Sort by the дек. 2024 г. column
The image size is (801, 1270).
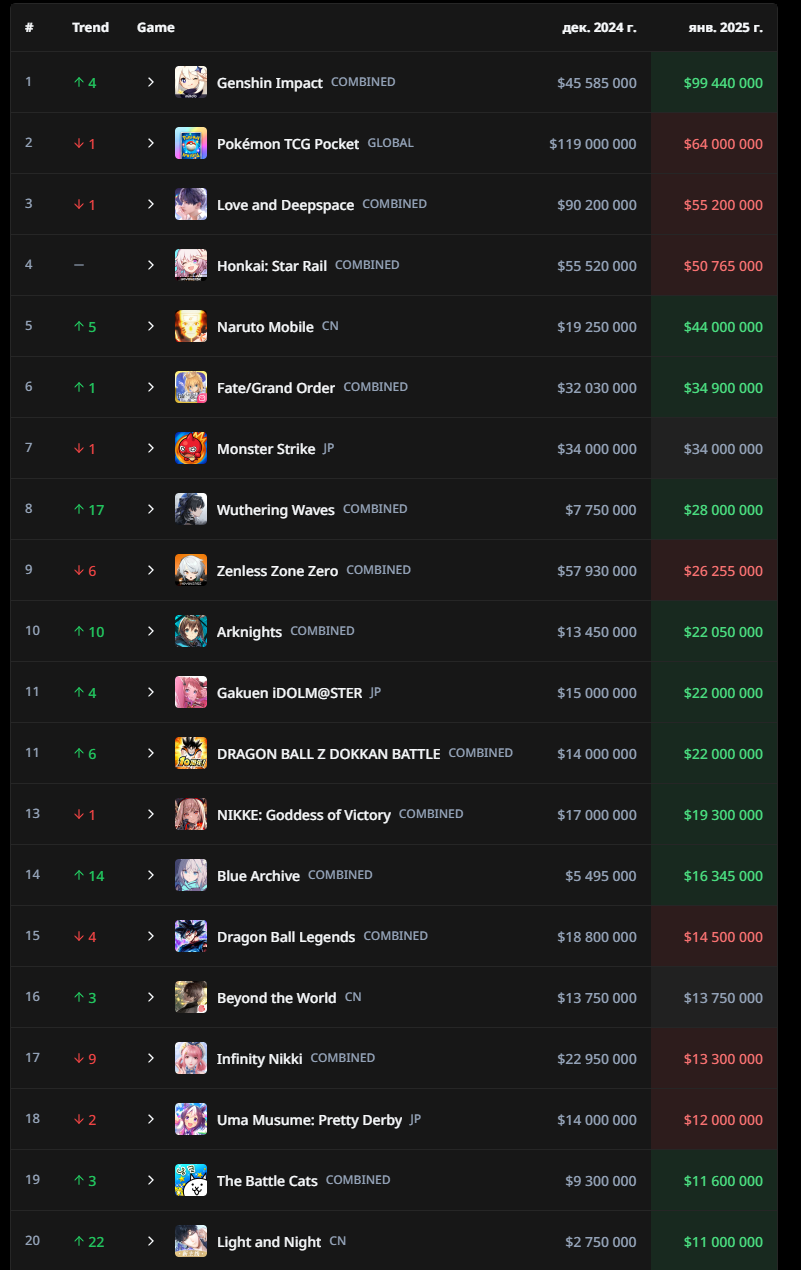[599, 27]
